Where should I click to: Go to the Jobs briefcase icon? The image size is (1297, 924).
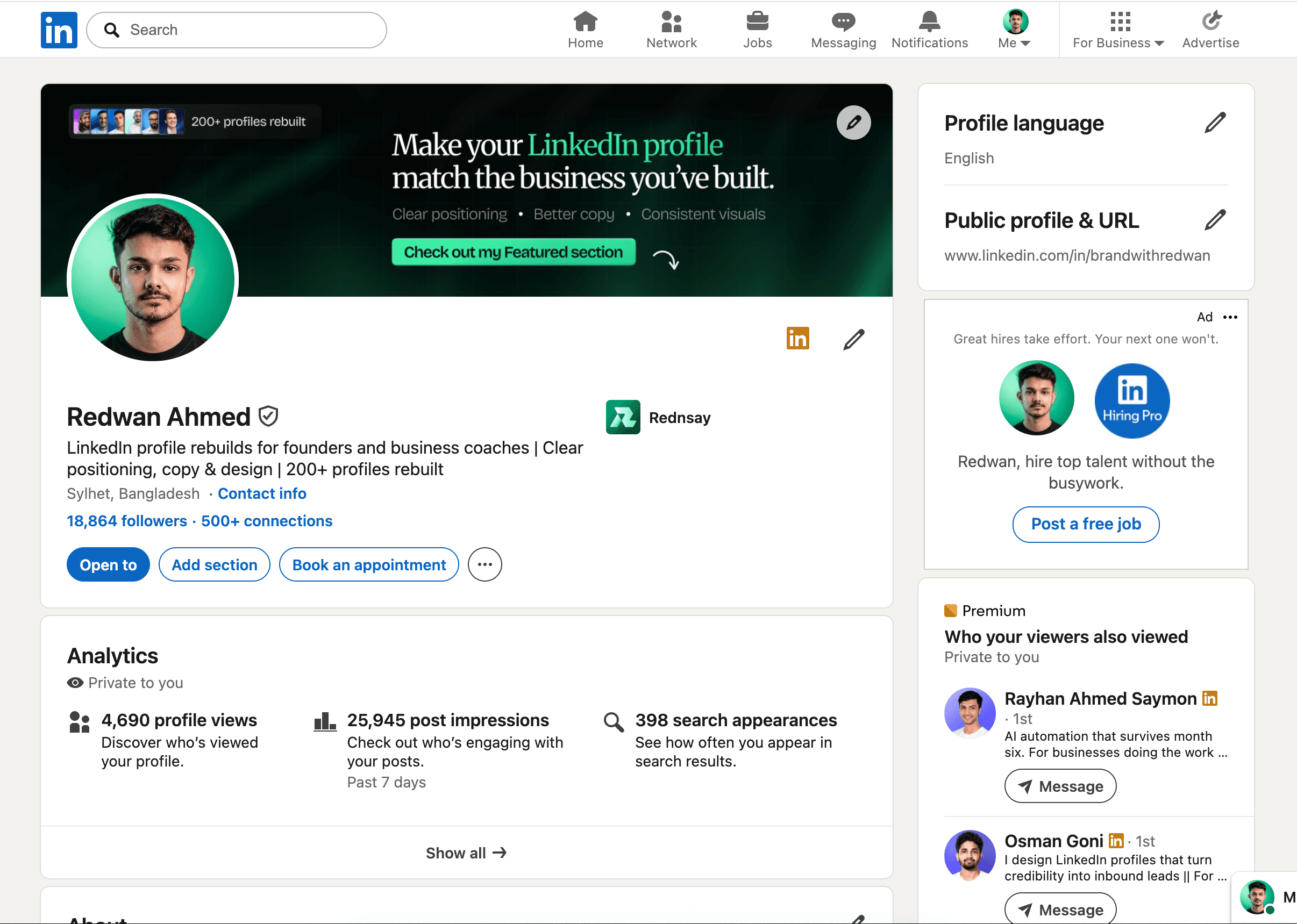coord(757,30)
